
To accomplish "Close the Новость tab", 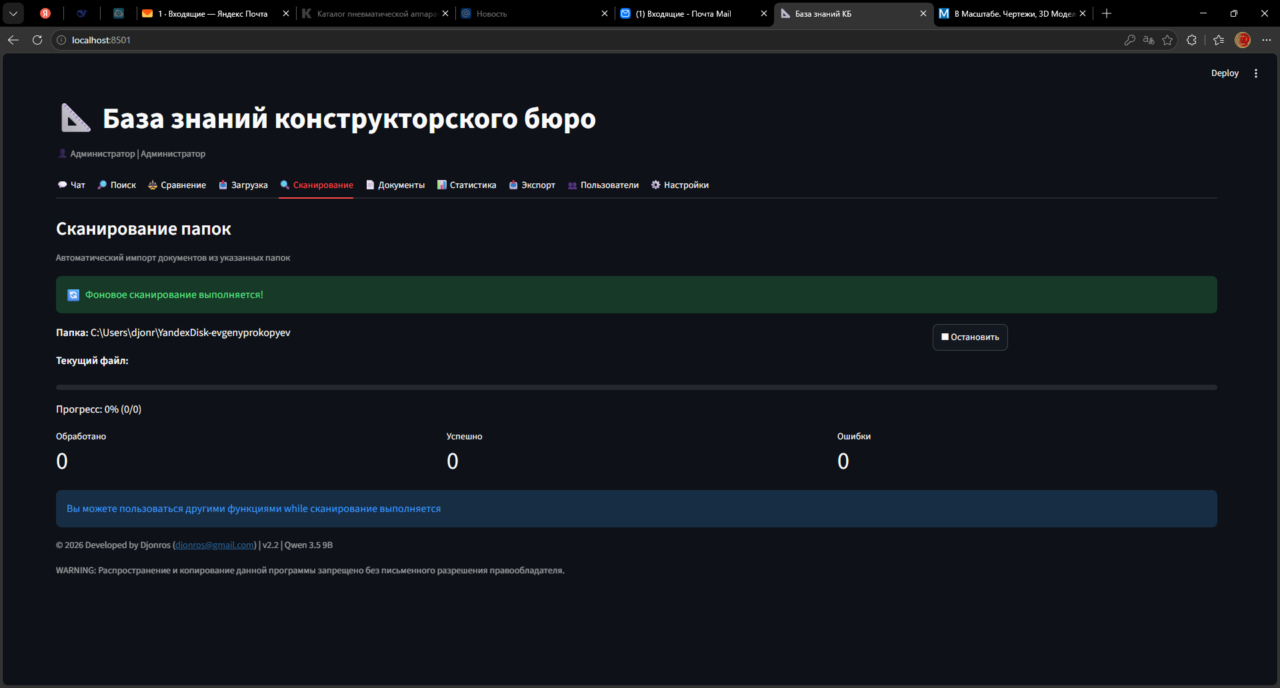I will (x=604, y=14).
